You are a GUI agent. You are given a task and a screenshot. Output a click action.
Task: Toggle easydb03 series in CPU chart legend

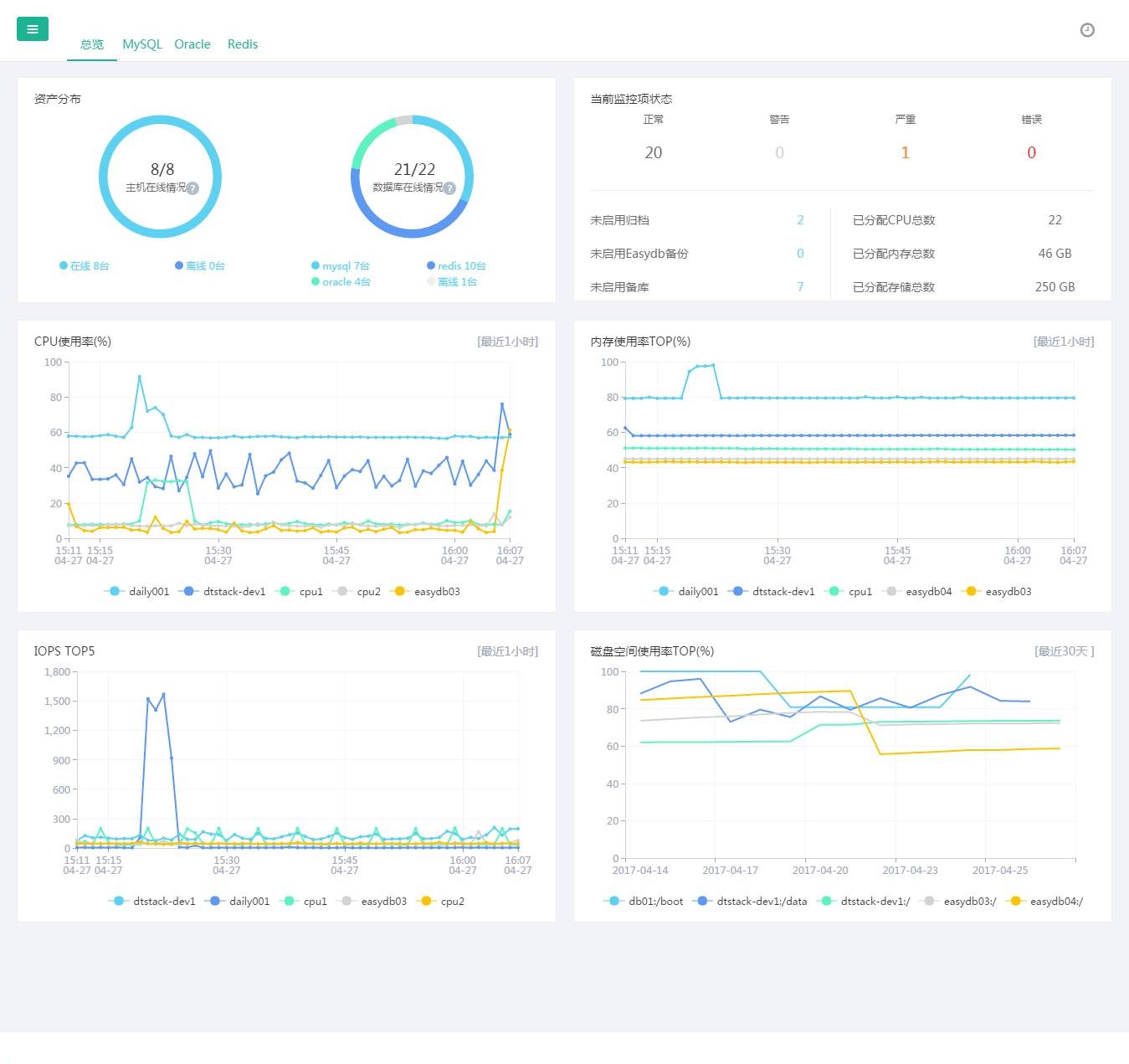click(x=425, y=592)
